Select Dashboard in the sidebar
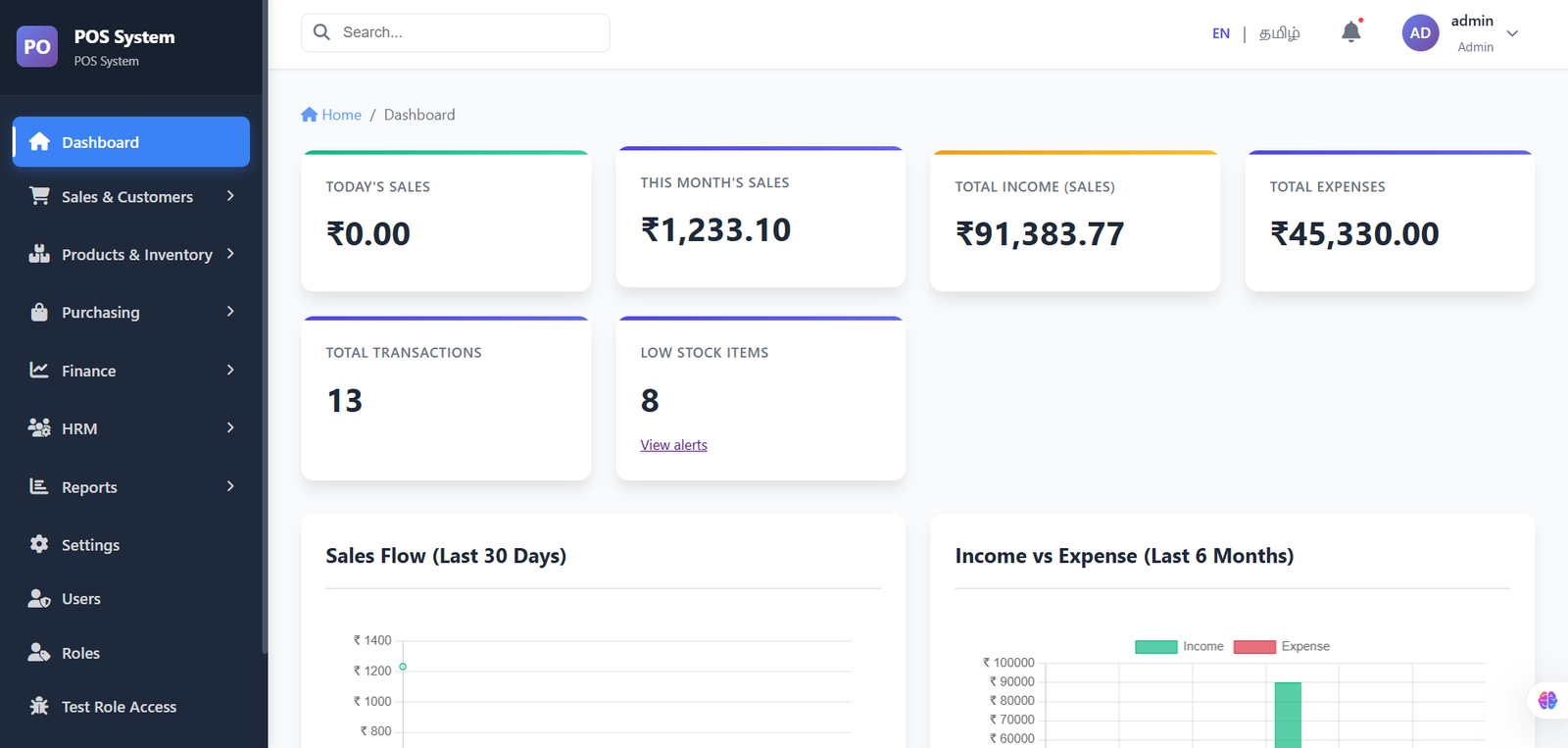The image size is (1568, 748). [131, 142]
